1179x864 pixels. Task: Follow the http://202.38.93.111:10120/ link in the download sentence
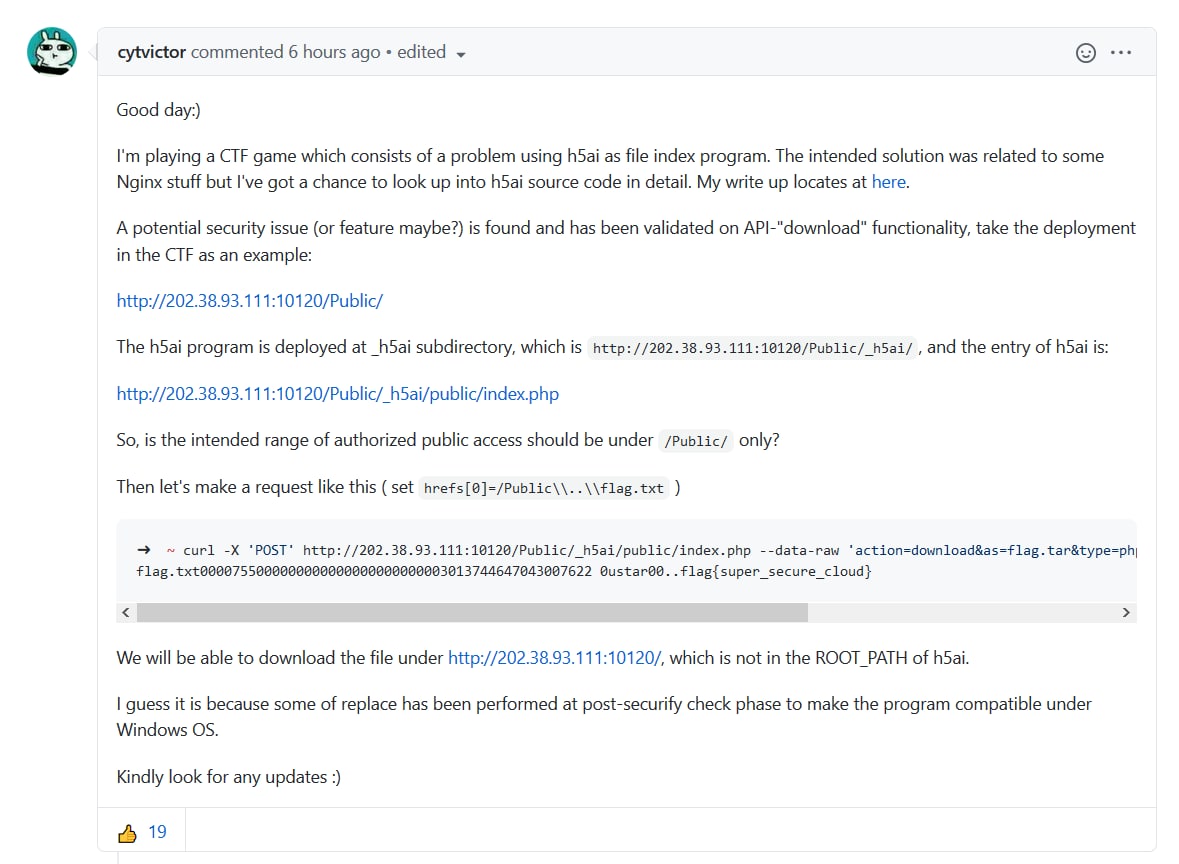pos(555,658)
